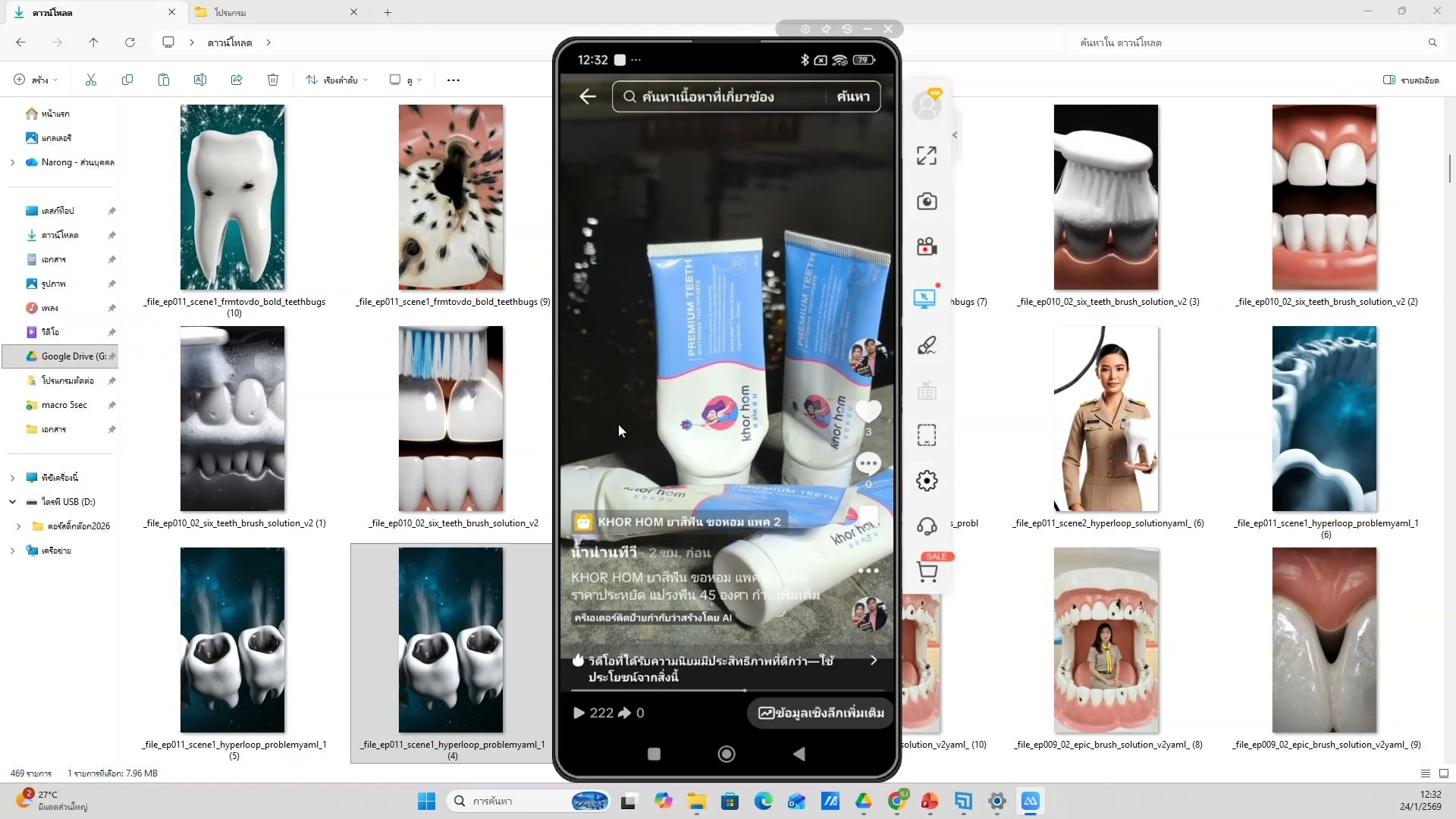Expand the USB drive (D:) tree node
Image resolution: width=1456 pixels, height=819 pixels.
tap(13, 502)
